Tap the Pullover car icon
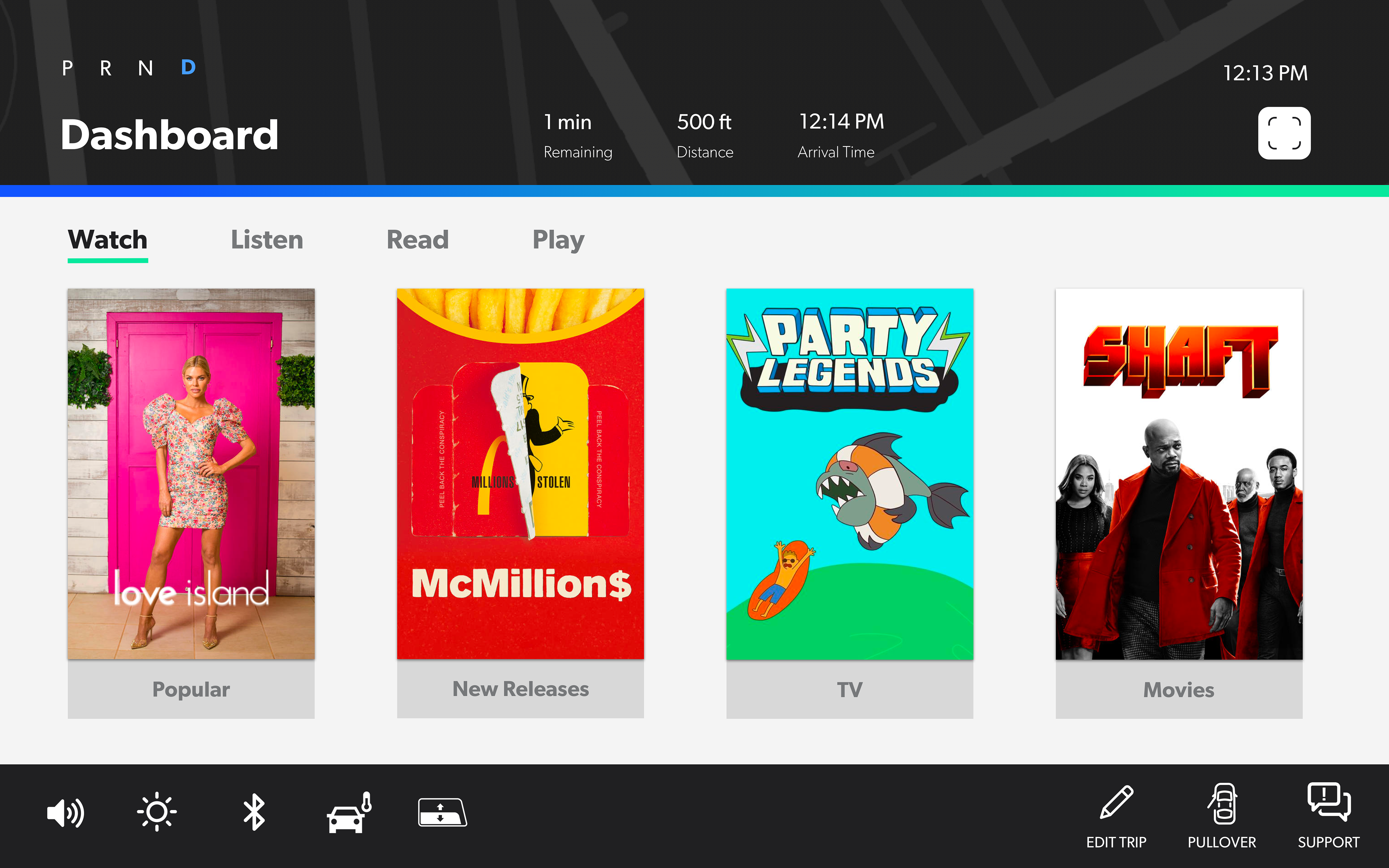Viewport: 1389px width, 868px height. [x=1222, y=803]
